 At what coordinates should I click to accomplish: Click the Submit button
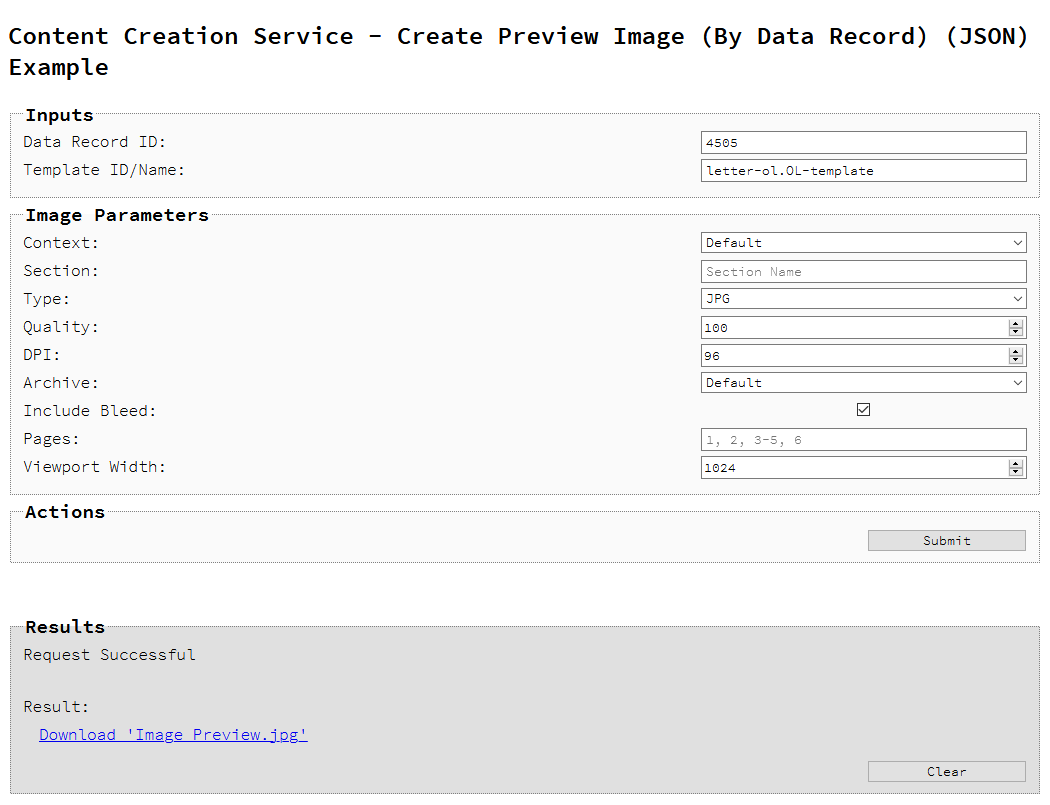pos(946,540)
